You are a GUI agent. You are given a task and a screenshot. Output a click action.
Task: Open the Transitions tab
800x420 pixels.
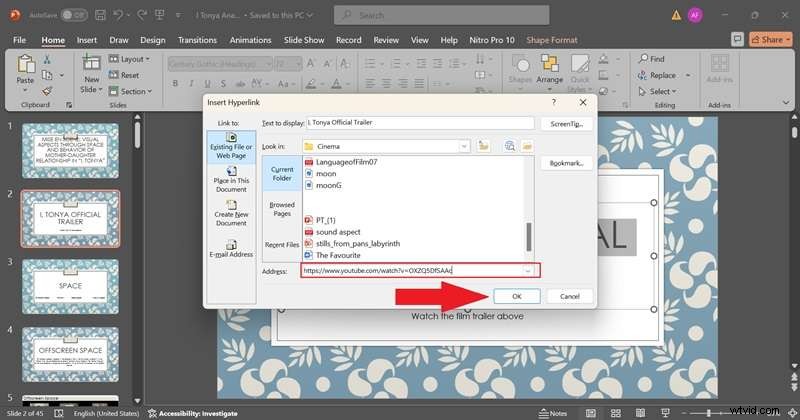pos(197,40)
